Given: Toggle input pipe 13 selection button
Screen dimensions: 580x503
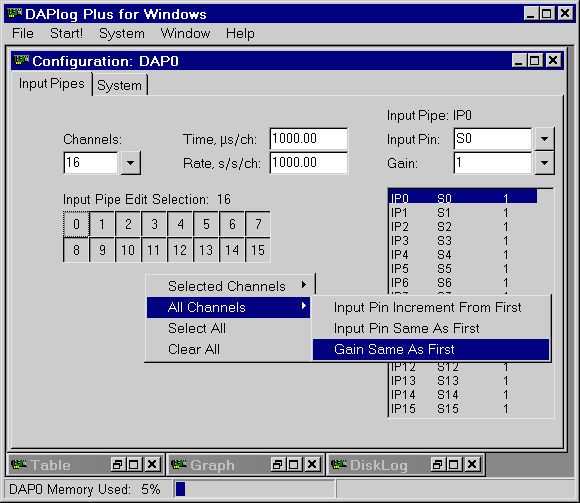Looking at the screenshot, I should point(206,250).
